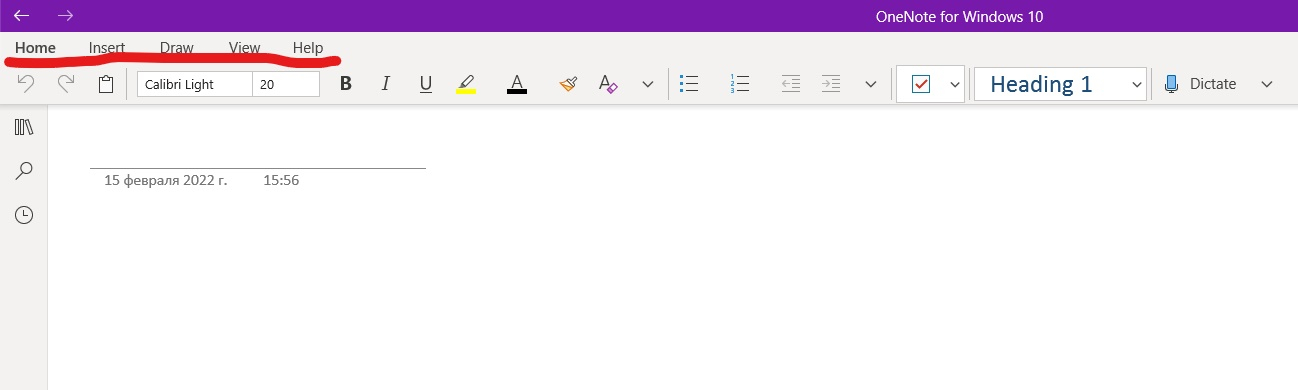Apply the black font color
This screenshot has height=390, width=1298.
(517, 84)
